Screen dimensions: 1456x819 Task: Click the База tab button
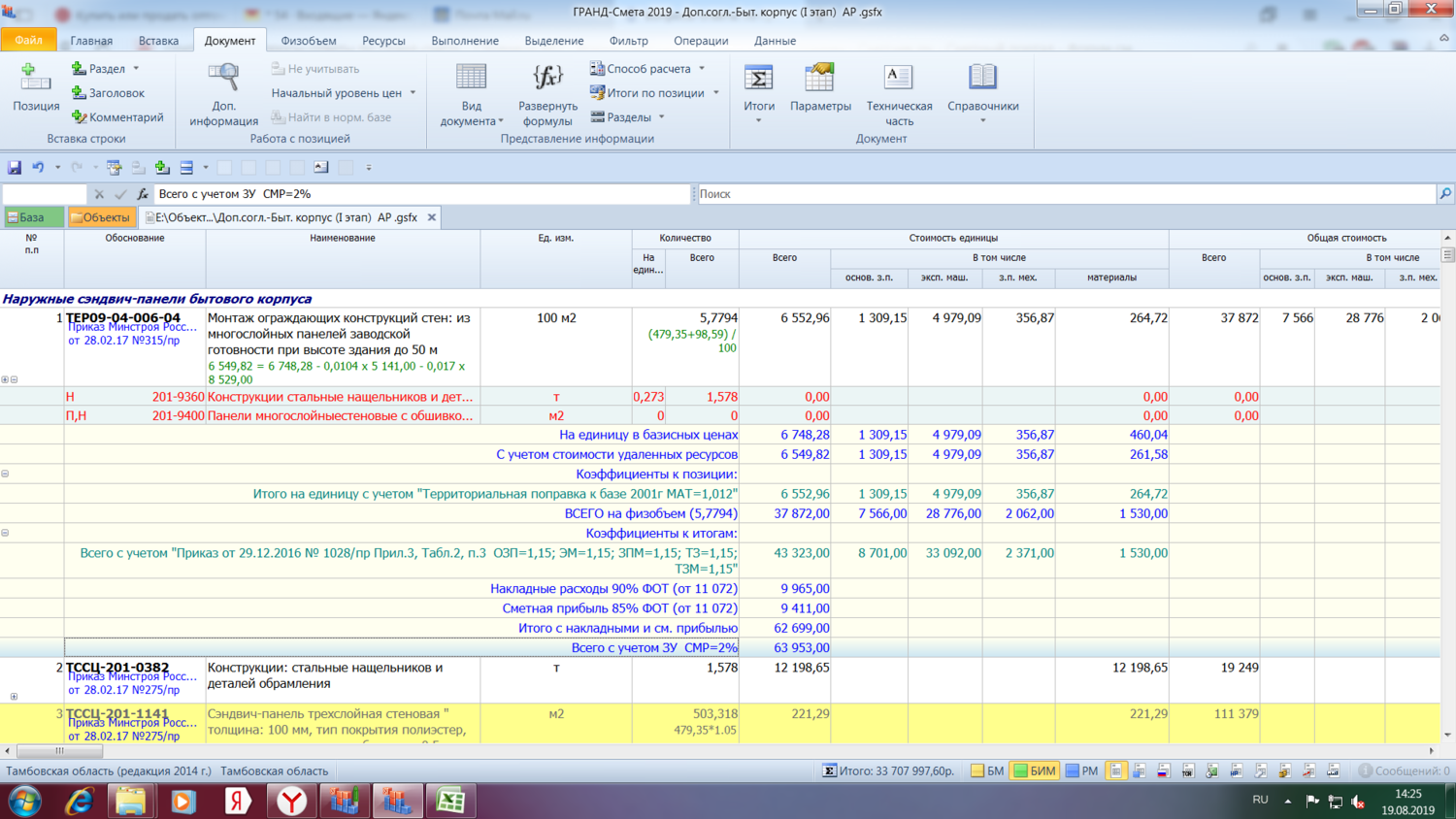click(27, 217)
